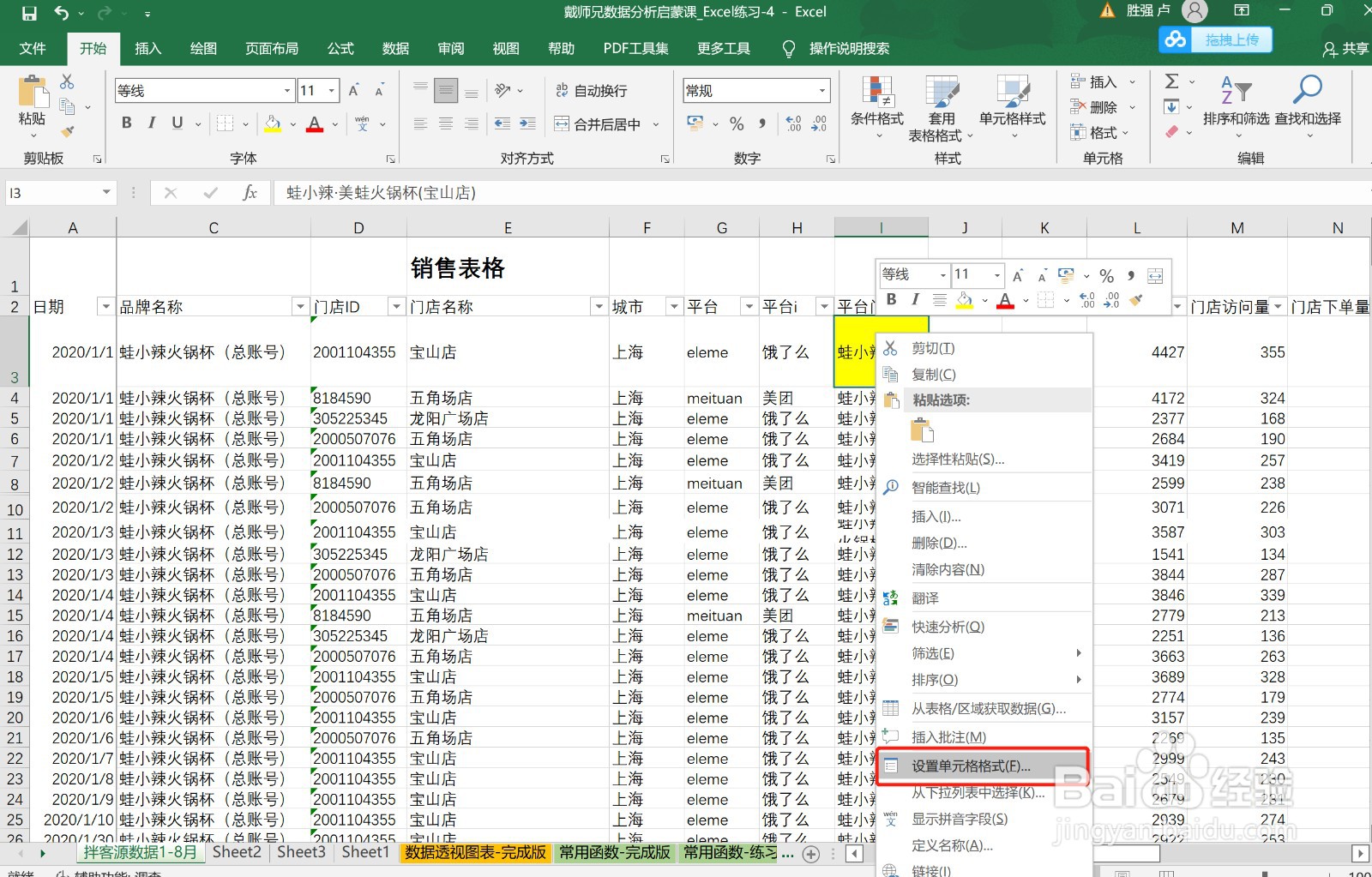Save the workbook with the floppy icon
The width and height of the screenshot is (1372, 877).
29,13
